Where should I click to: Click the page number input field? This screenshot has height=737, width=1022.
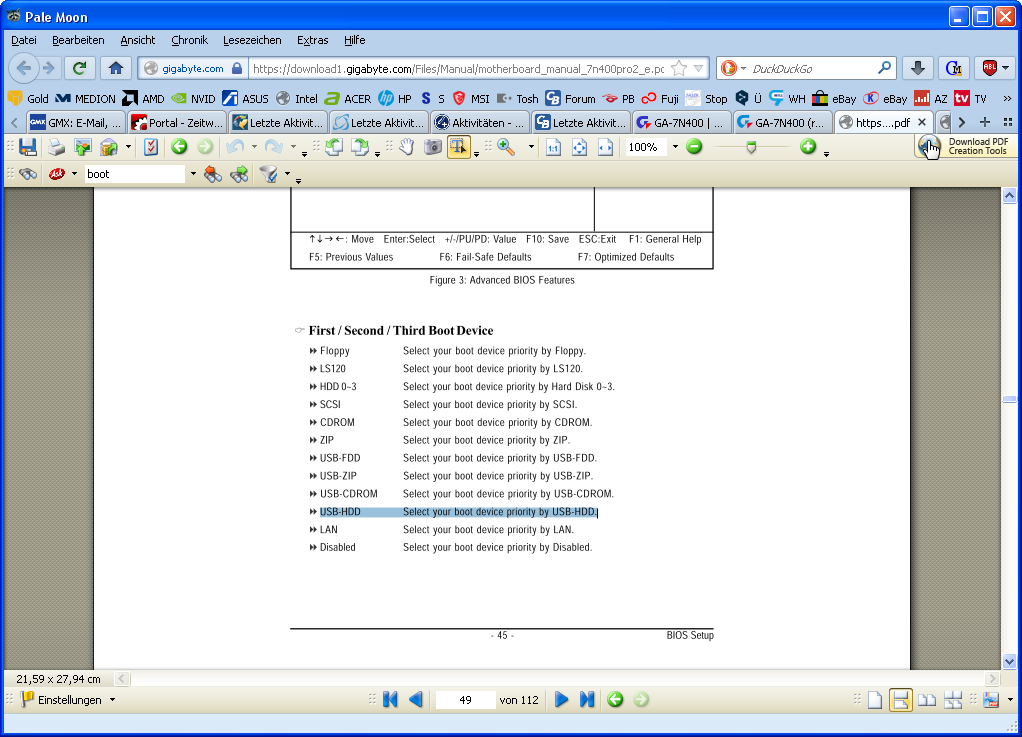coord(465,700)
